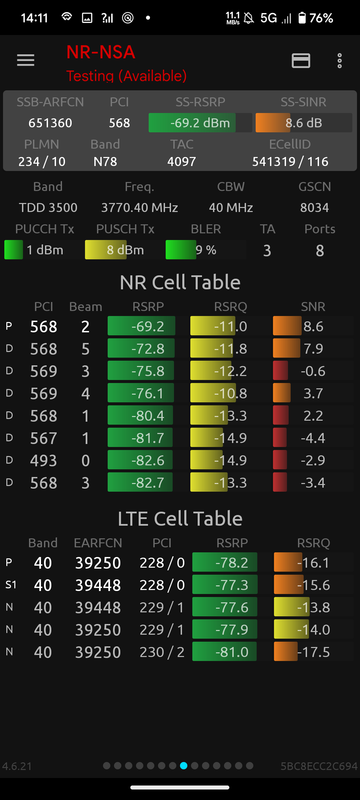Tap the TDD 3500 band value

[48, 208]
